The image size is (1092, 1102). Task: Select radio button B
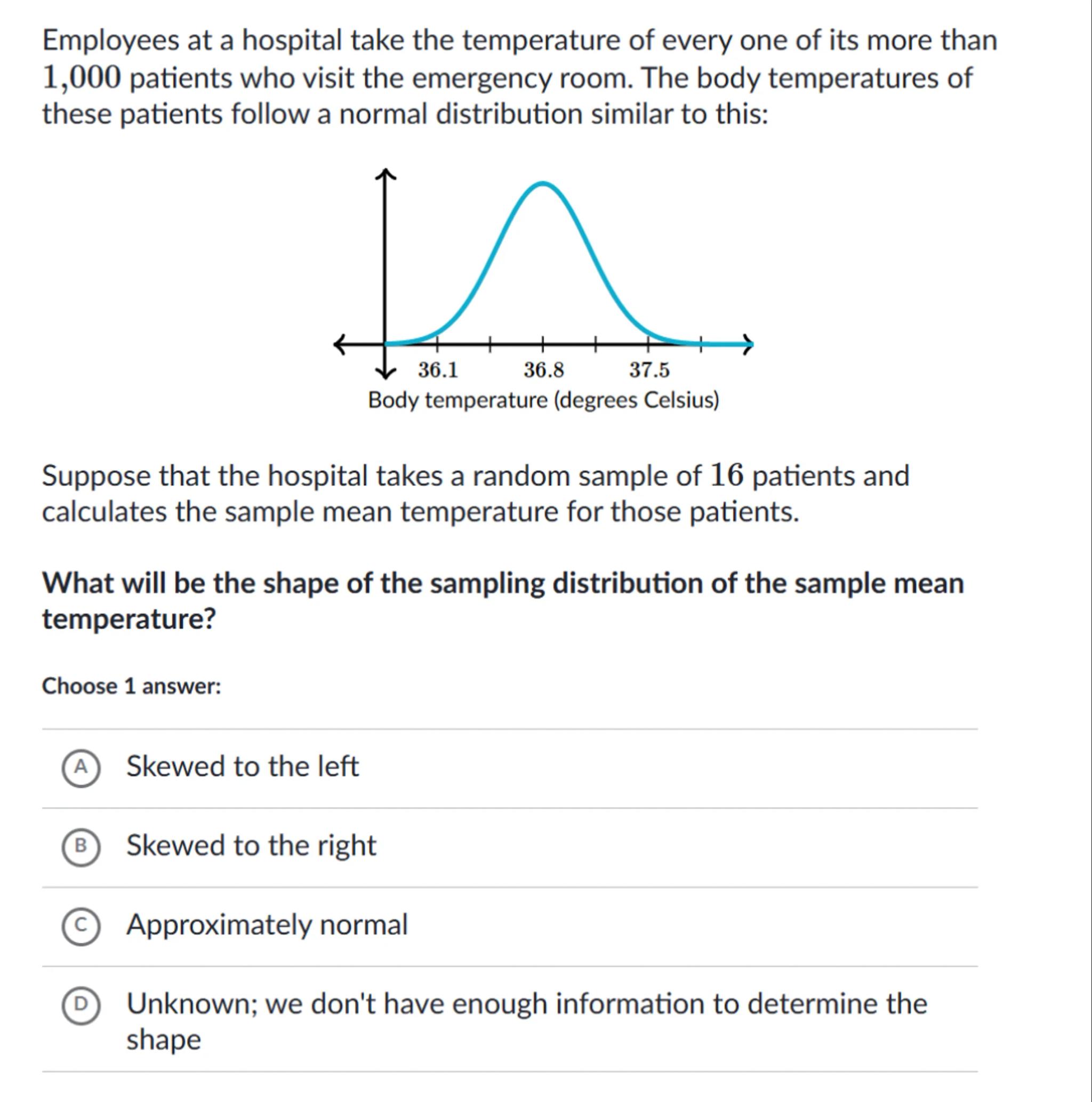[81, 847]
